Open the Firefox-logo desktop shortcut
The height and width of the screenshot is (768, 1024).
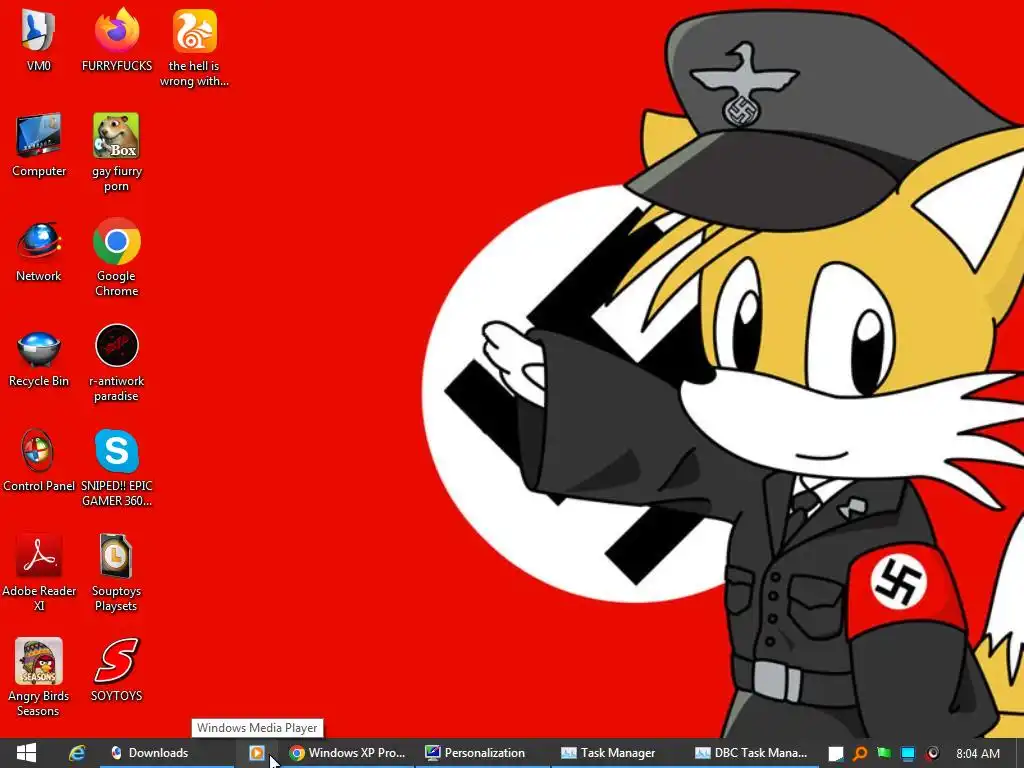[x=117, y=40]
